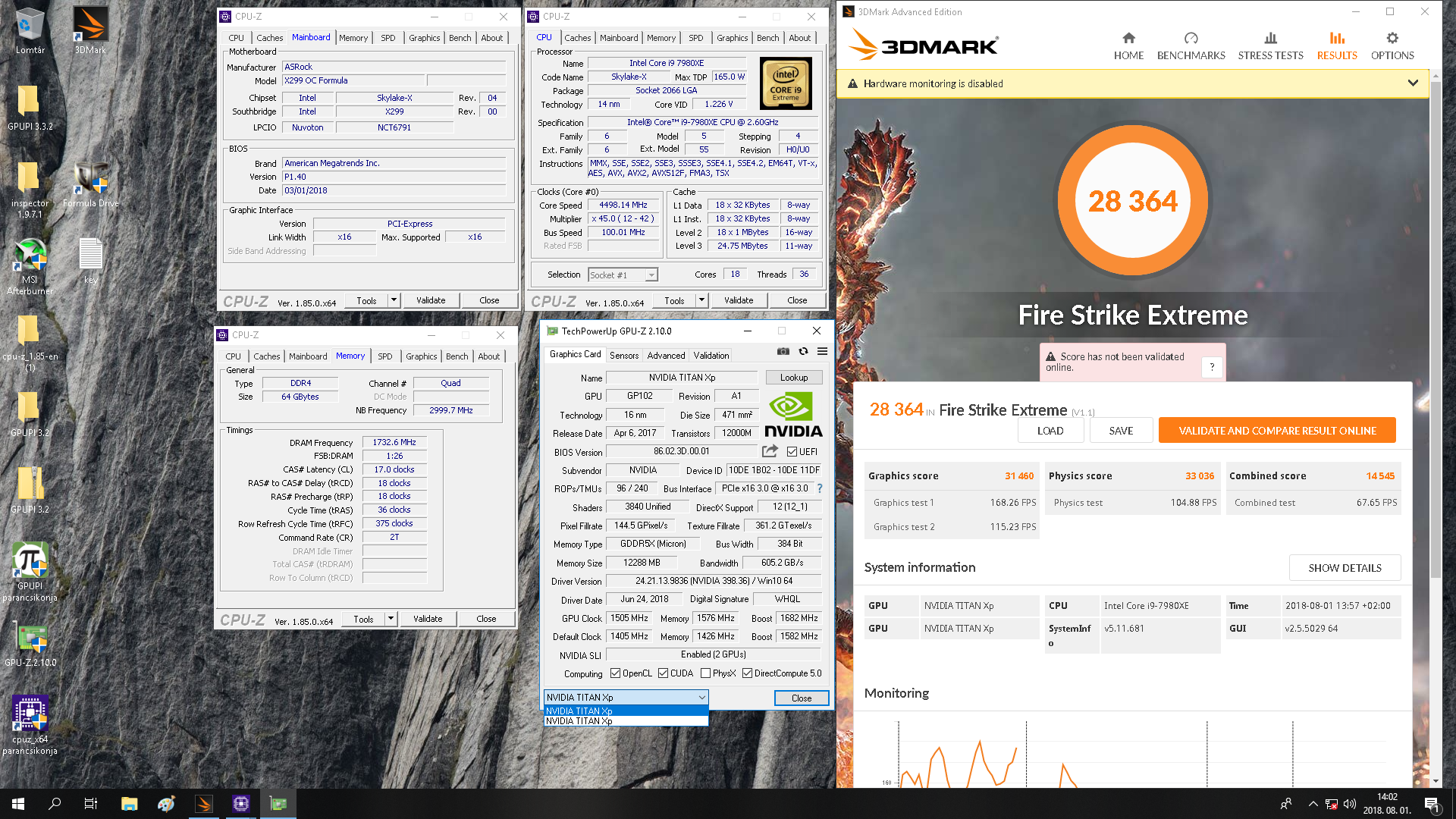Click Graphics tab in Memory CPU-Z window

coord(421,356)
